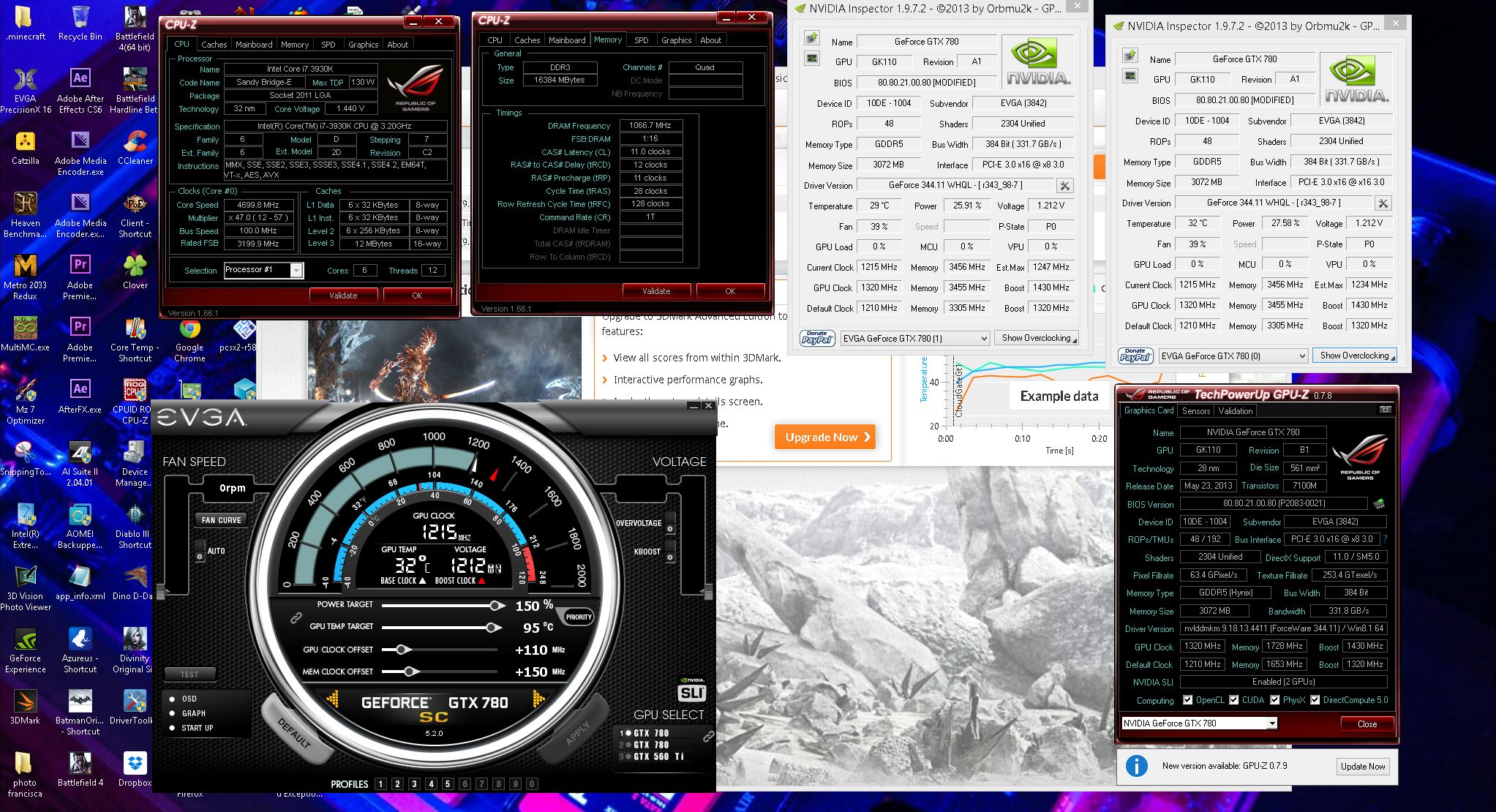Toggle the OVERVOLTAGE switch
Viewport: 1496px width, 812px height.
[670, 523]
